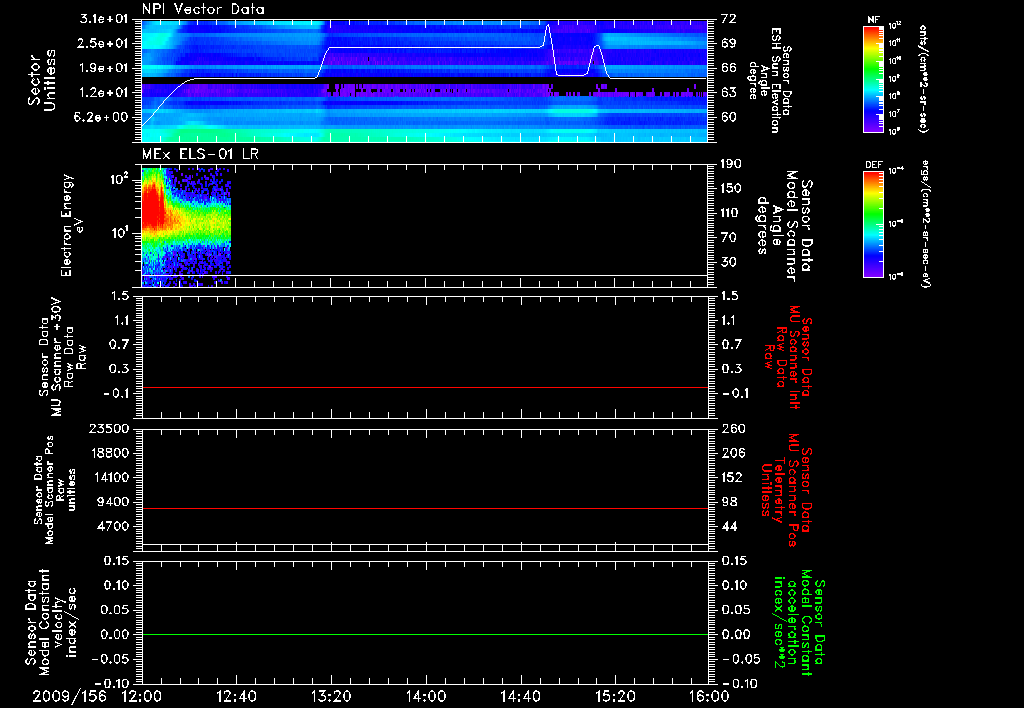Click the "150" scanner angle tick
Image resolution: width=1024 pixels, height=708 pixels.
pyautogui.click(x=731, y=189)
